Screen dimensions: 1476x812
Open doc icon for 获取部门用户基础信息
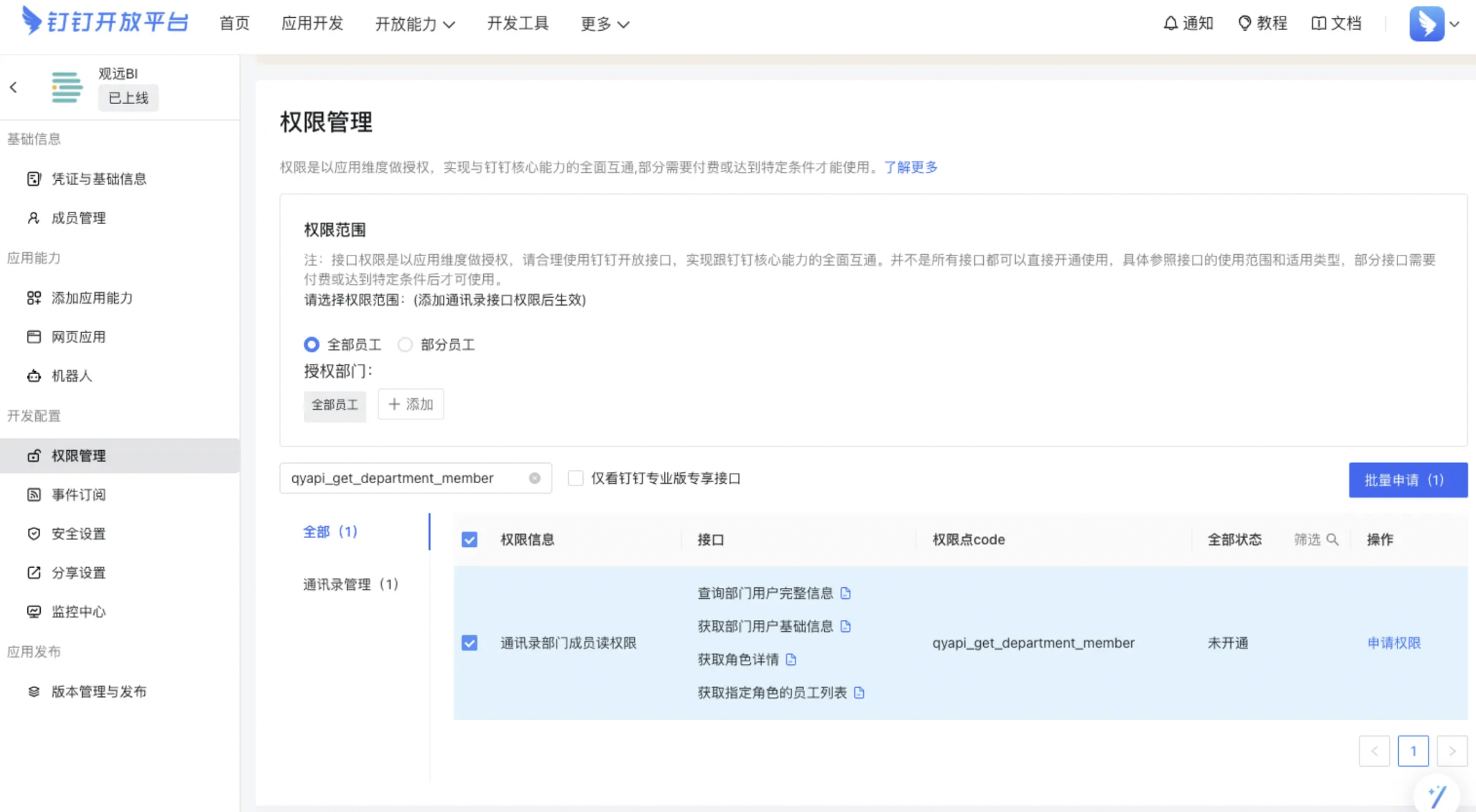845,626
